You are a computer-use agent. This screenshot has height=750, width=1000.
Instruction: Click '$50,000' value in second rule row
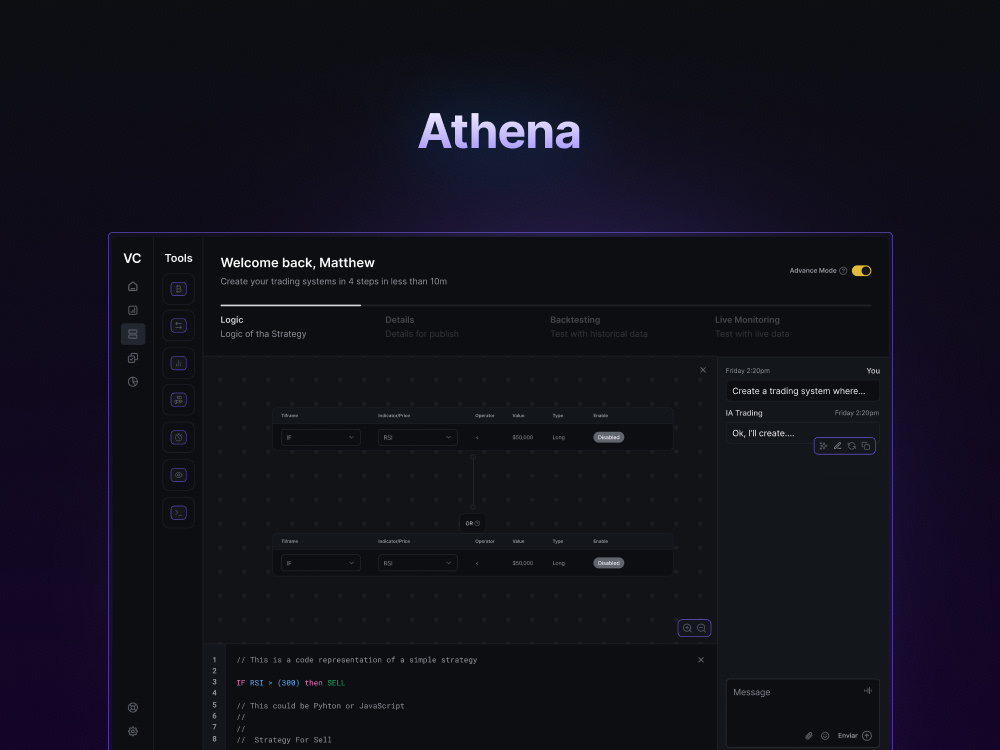pos(522,563)
